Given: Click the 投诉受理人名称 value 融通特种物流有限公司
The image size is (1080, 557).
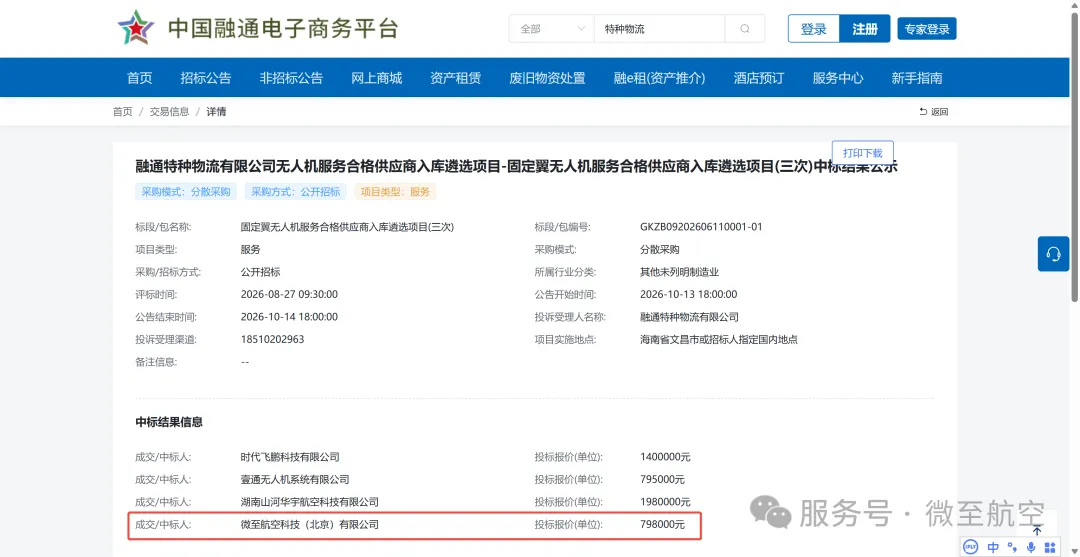Looking at the screenshot, I should 689,317.
